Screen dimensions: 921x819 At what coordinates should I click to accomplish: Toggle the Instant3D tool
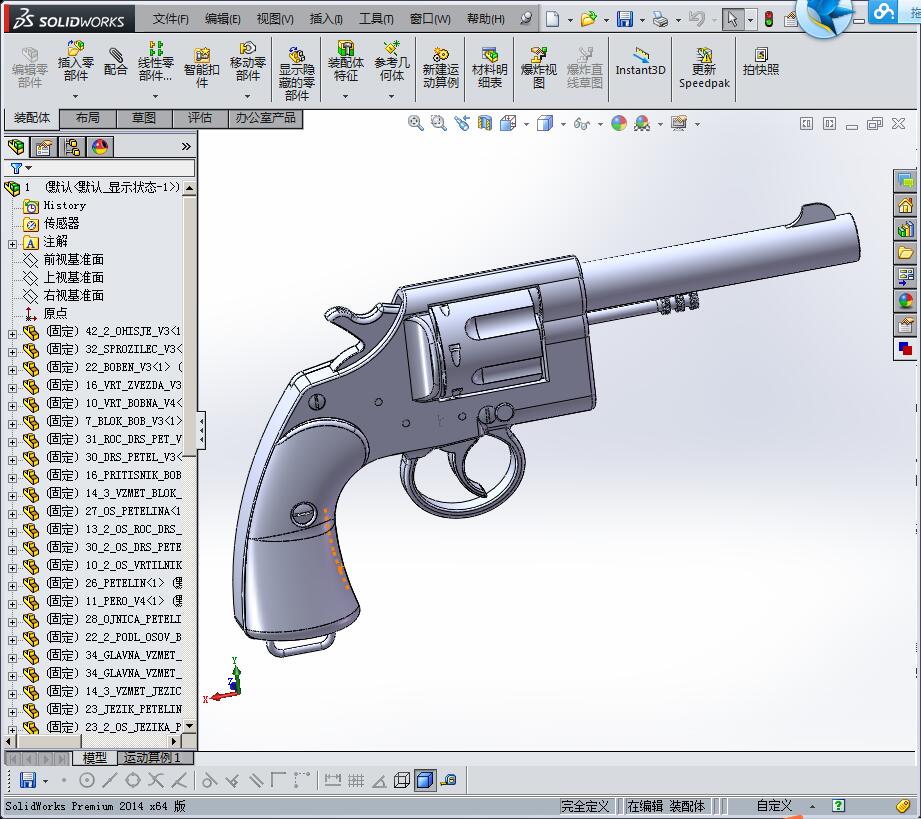pyautogui.click(x=640, y=62)
